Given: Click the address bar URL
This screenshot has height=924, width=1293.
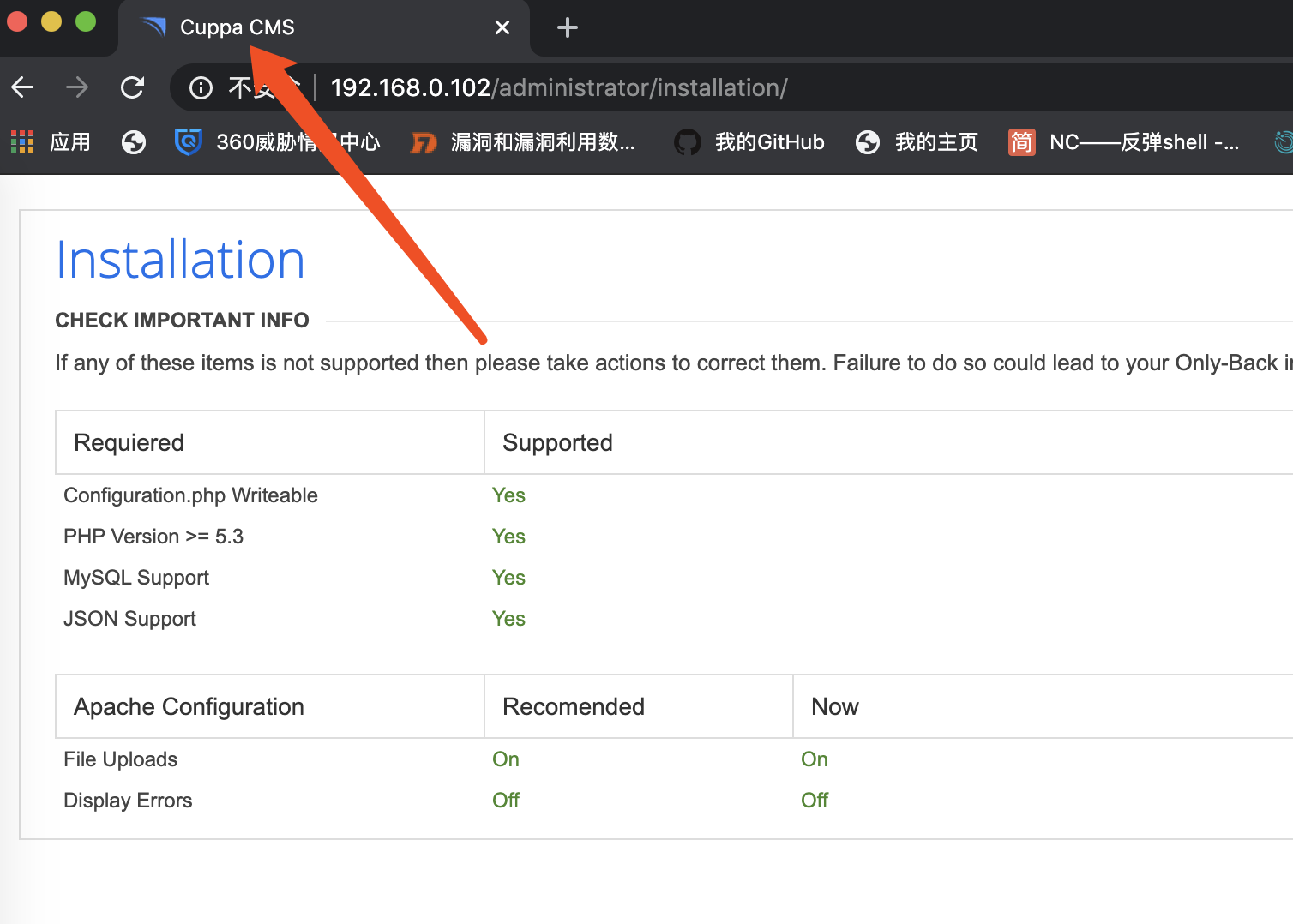Looking at the screenshot, I should pyautogui.click(x=558, y=87).
